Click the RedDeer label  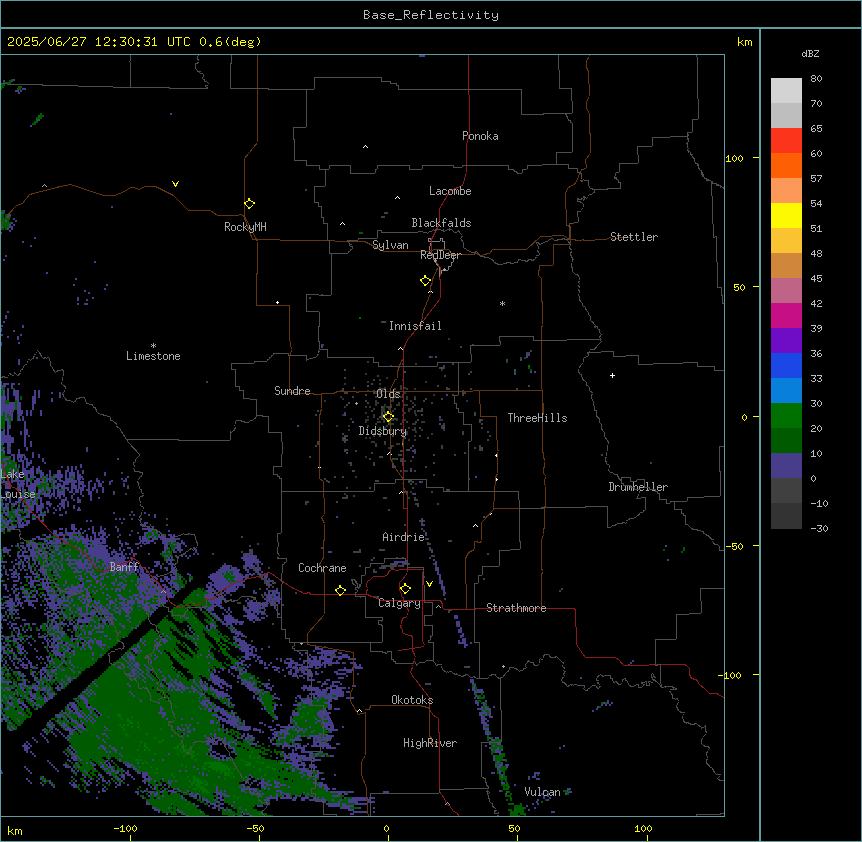(x=440, y=255)
